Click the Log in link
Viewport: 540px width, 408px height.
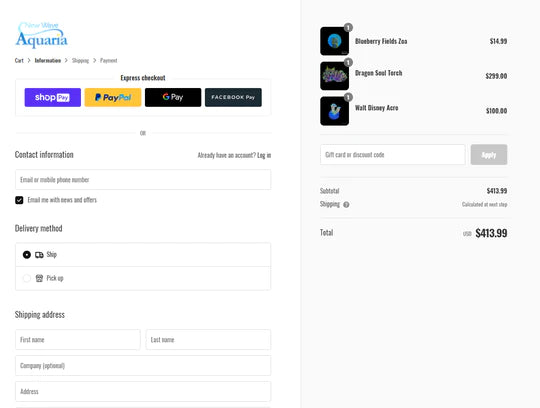click(264, 155)
